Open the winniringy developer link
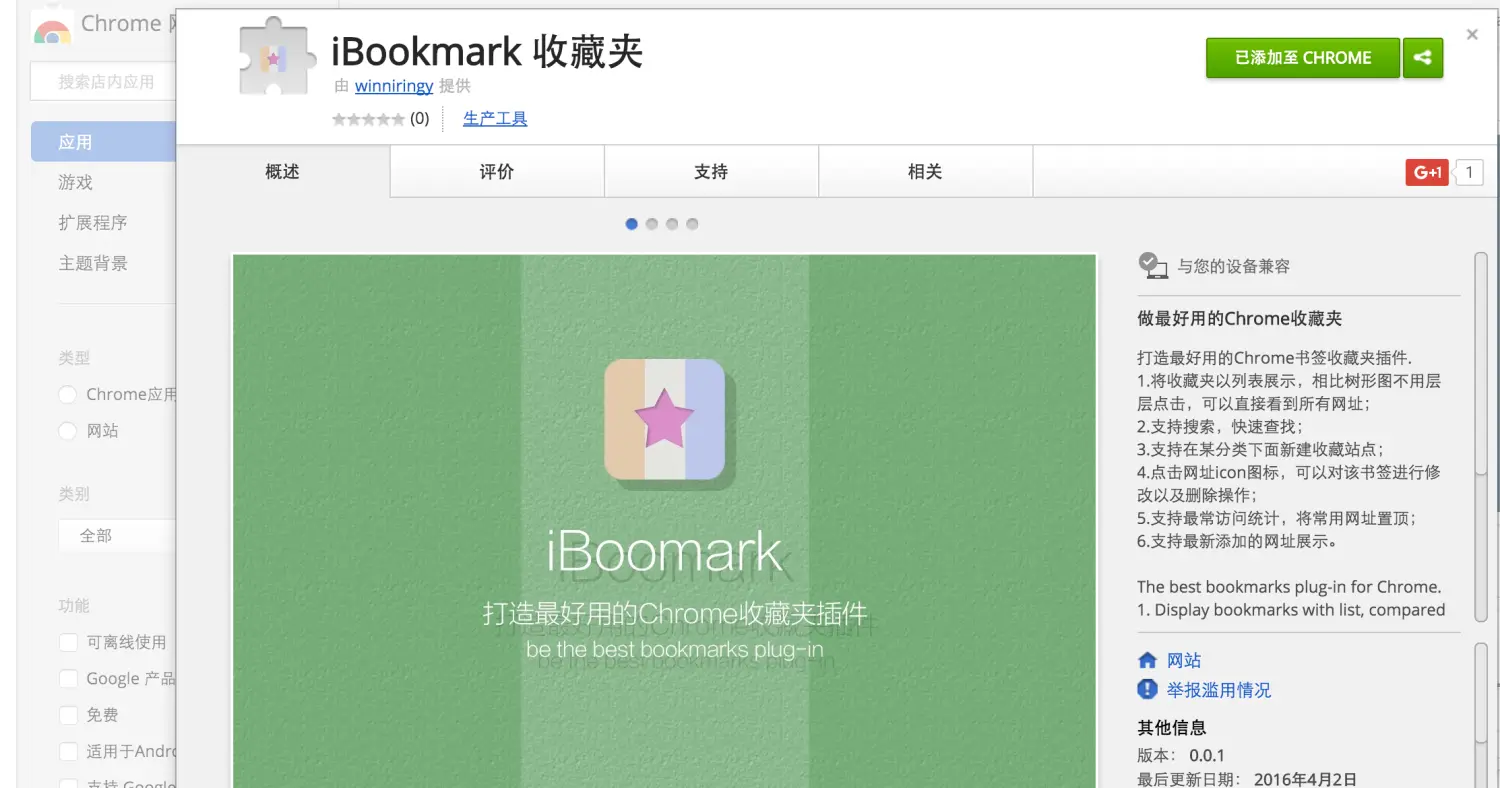 click(x=394, y=86)
